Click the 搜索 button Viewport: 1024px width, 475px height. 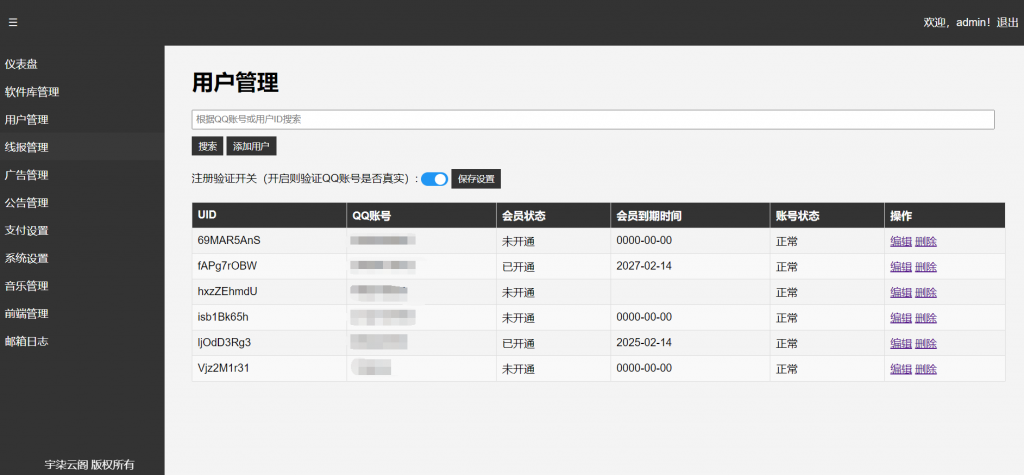207,147
